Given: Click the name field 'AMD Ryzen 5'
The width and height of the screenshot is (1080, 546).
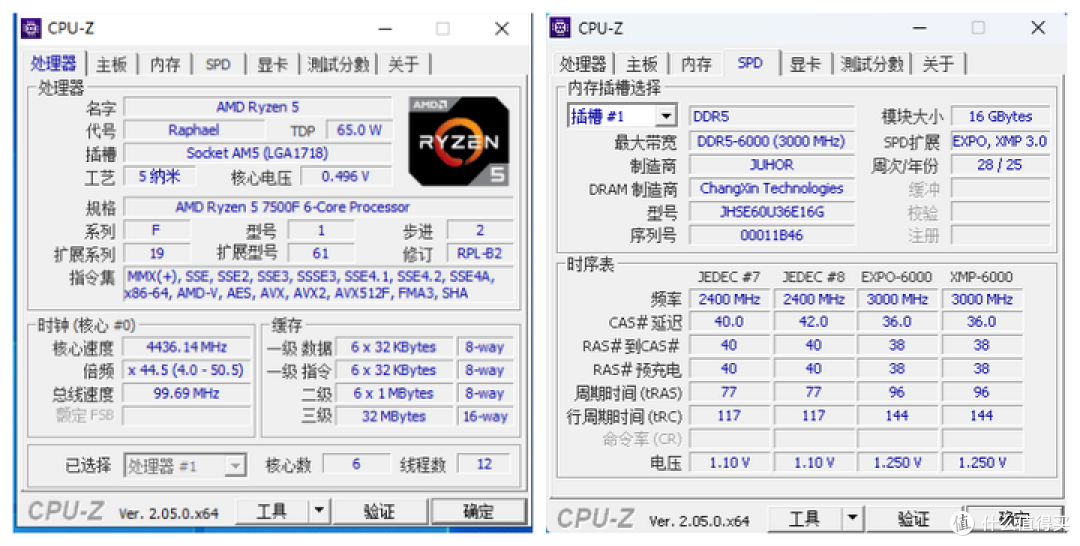Looking at the screenshot, I should pos(258,107).
